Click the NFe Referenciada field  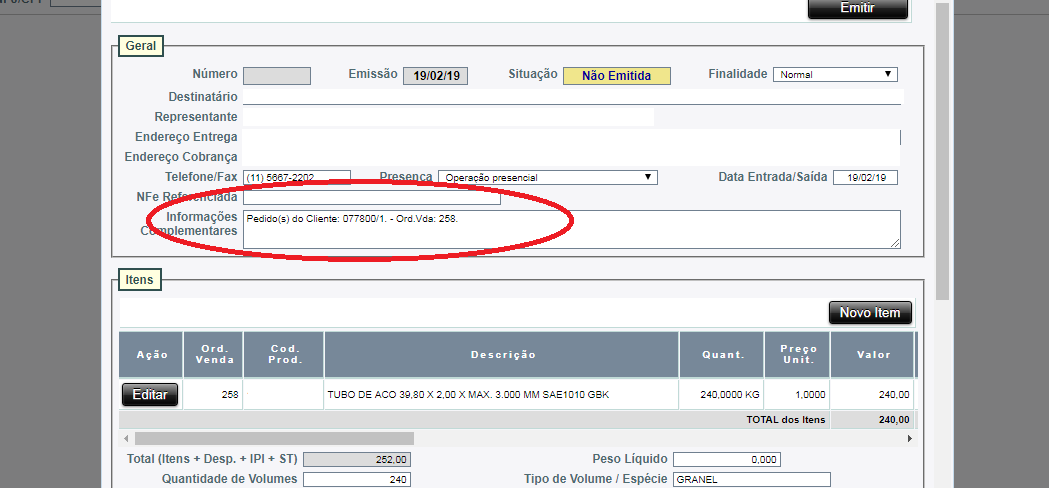[357, 197]
